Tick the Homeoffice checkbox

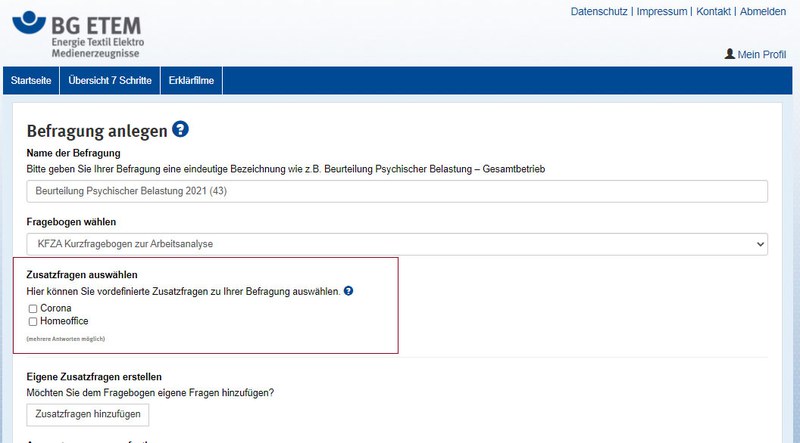pos(33,321)
